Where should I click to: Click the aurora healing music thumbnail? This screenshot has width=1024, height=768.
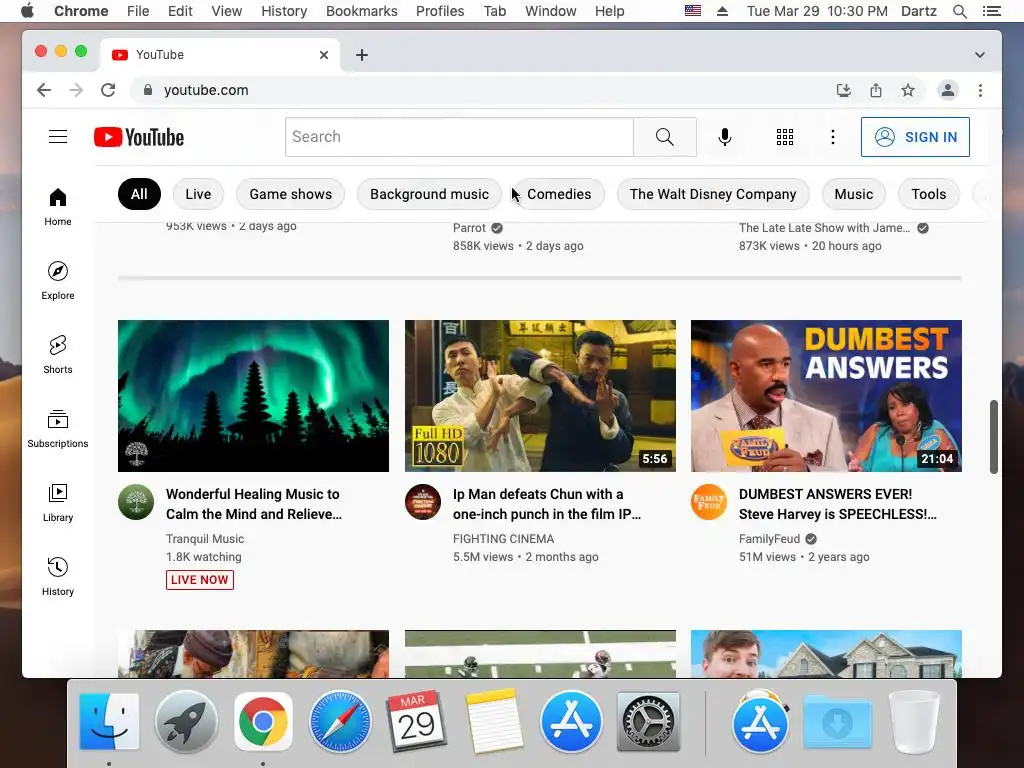(x=253, y=396)
